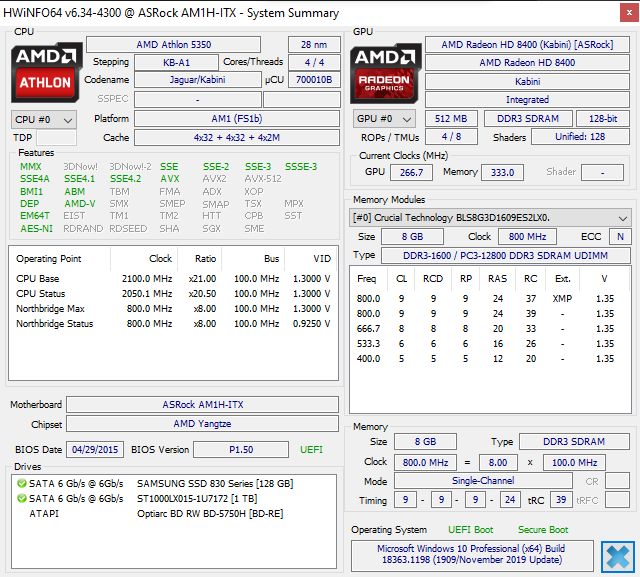Click the EM64T feature label

pos(35,215)
